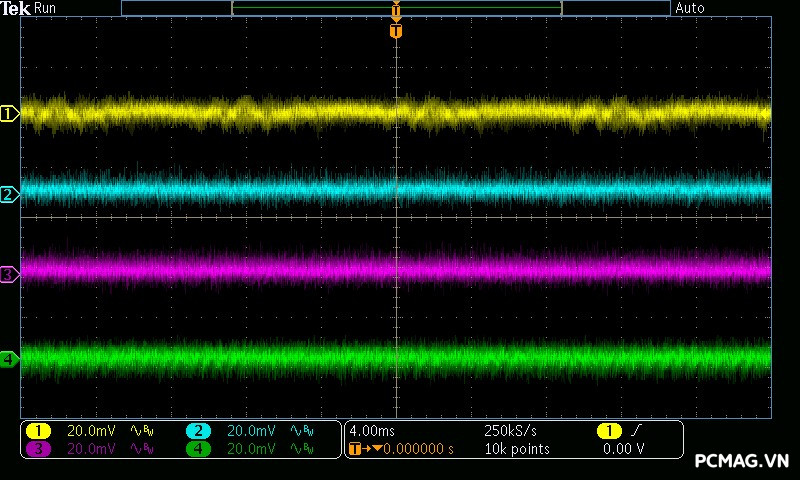Toggle the cyan channel 2 badge
Image resolution: width=800 pixels, height=480 pixels.
(198, 431)
